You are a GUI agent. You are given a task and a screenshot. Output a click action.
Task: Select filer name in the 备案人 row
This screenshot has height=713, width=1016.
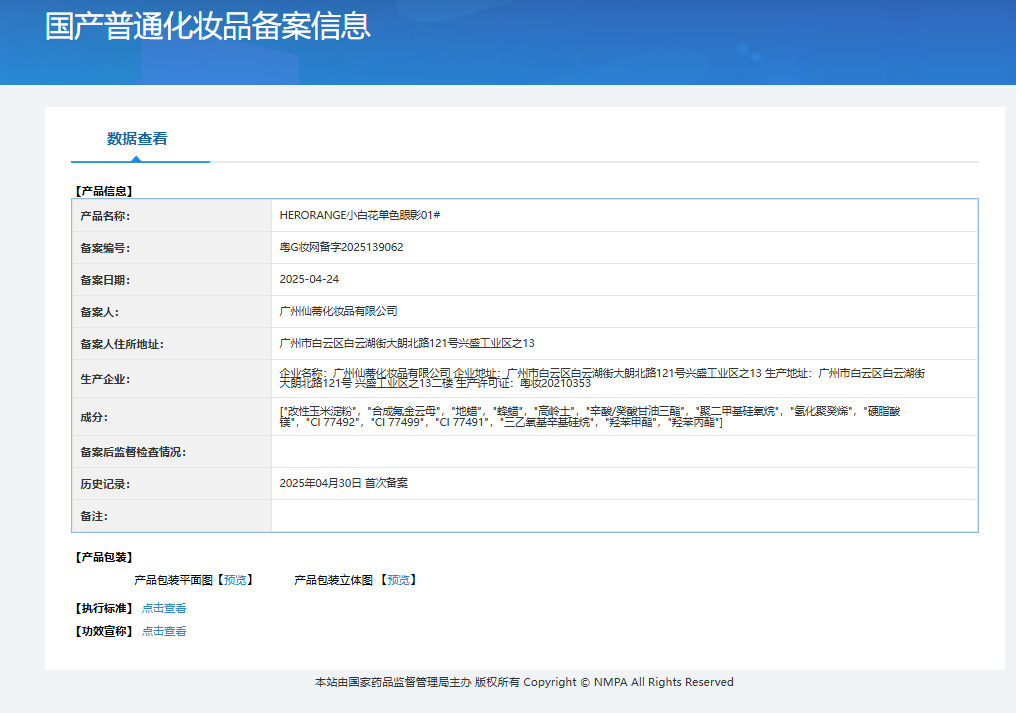pyautogui.click(x=338, y=311)
